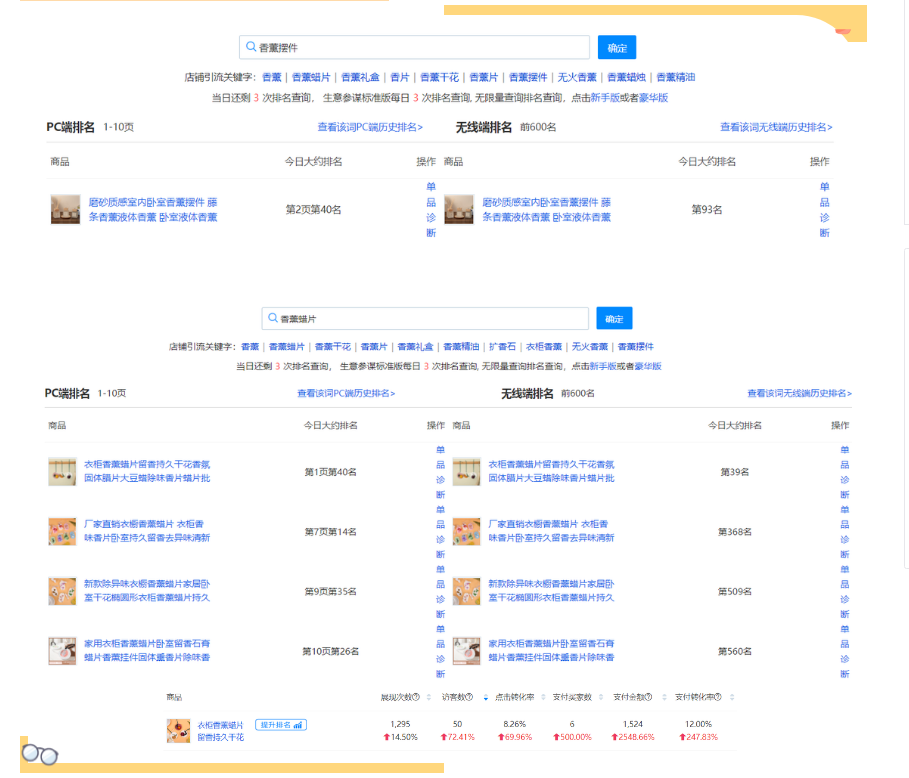Image resolution: width=909 pixels, height=778 pixels.
Task: Choose the 衣柜香薰 keyword link
Action: coord(543,347)
